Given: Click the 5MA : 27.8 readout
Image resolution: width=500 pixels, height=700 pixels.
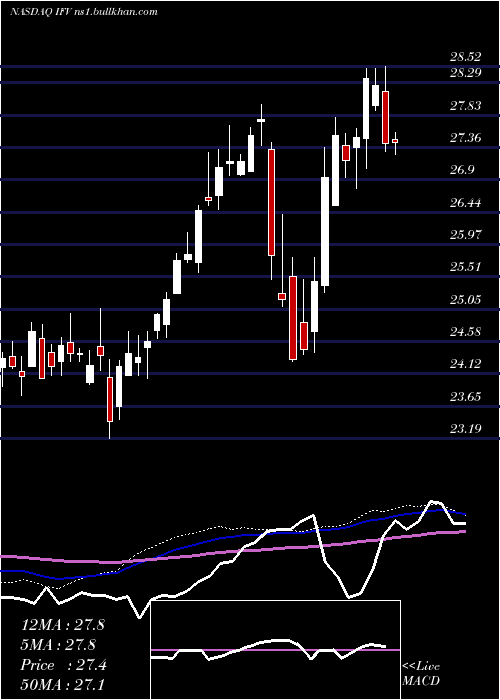Looking at the screenshot, I should (x=59, y=645).
